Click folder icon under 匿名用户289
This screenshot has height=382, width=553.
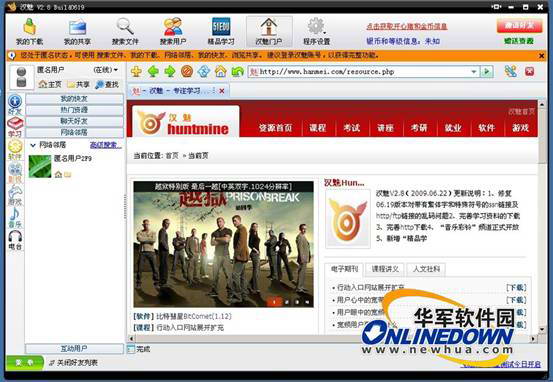coord(67,174)
